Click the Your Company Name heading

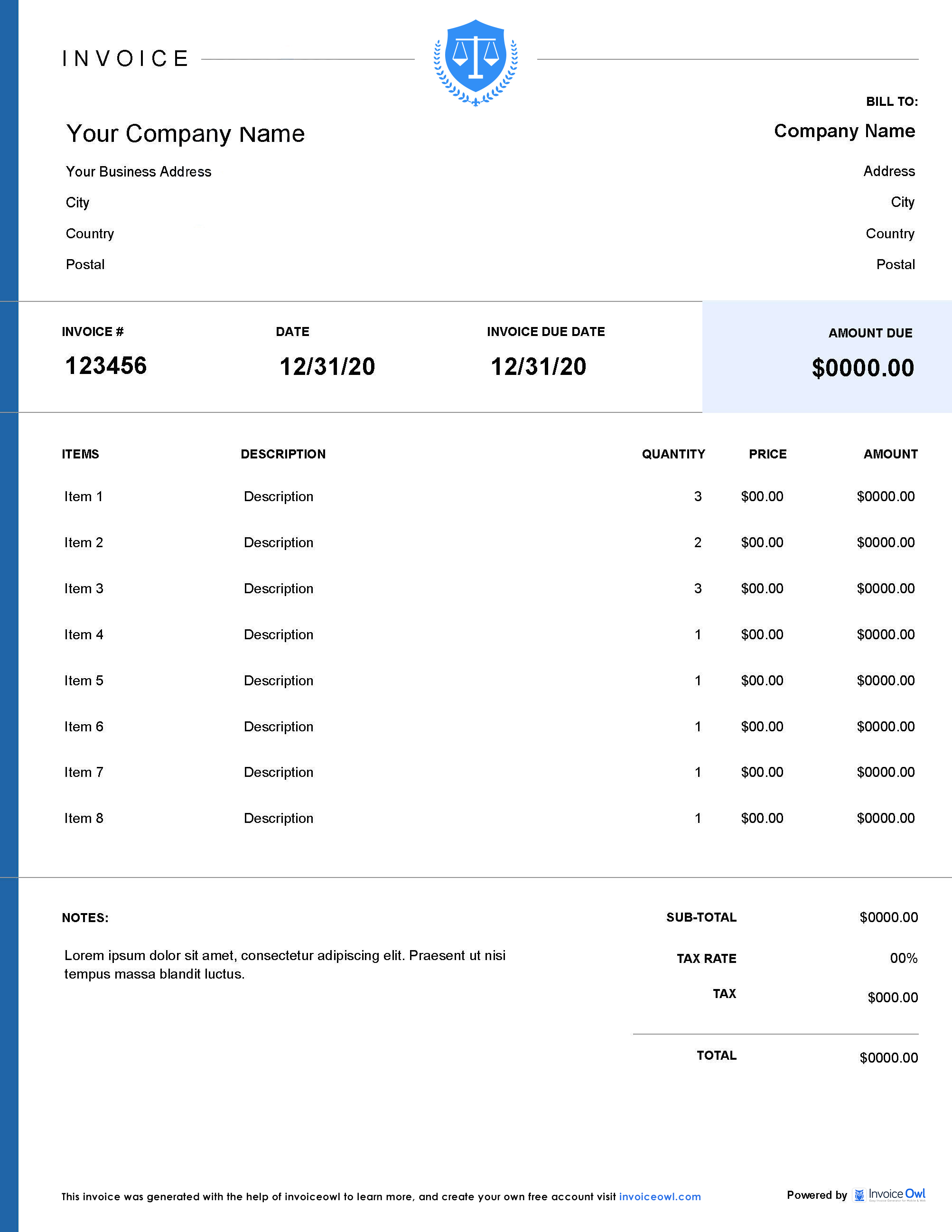coord(186,134)
